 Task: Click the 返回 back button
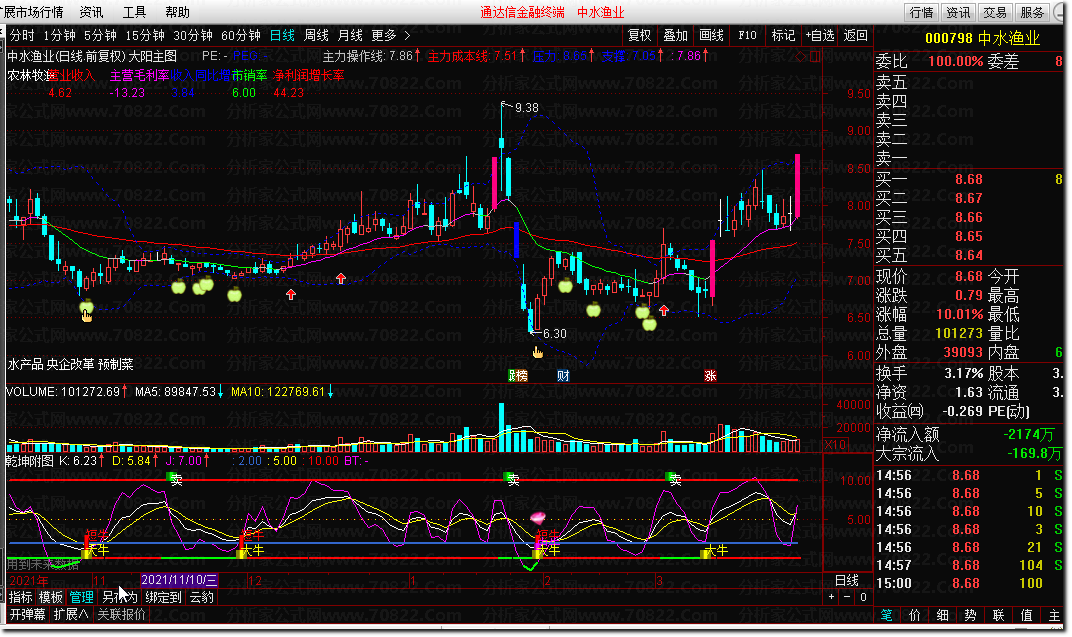point(855,35)
